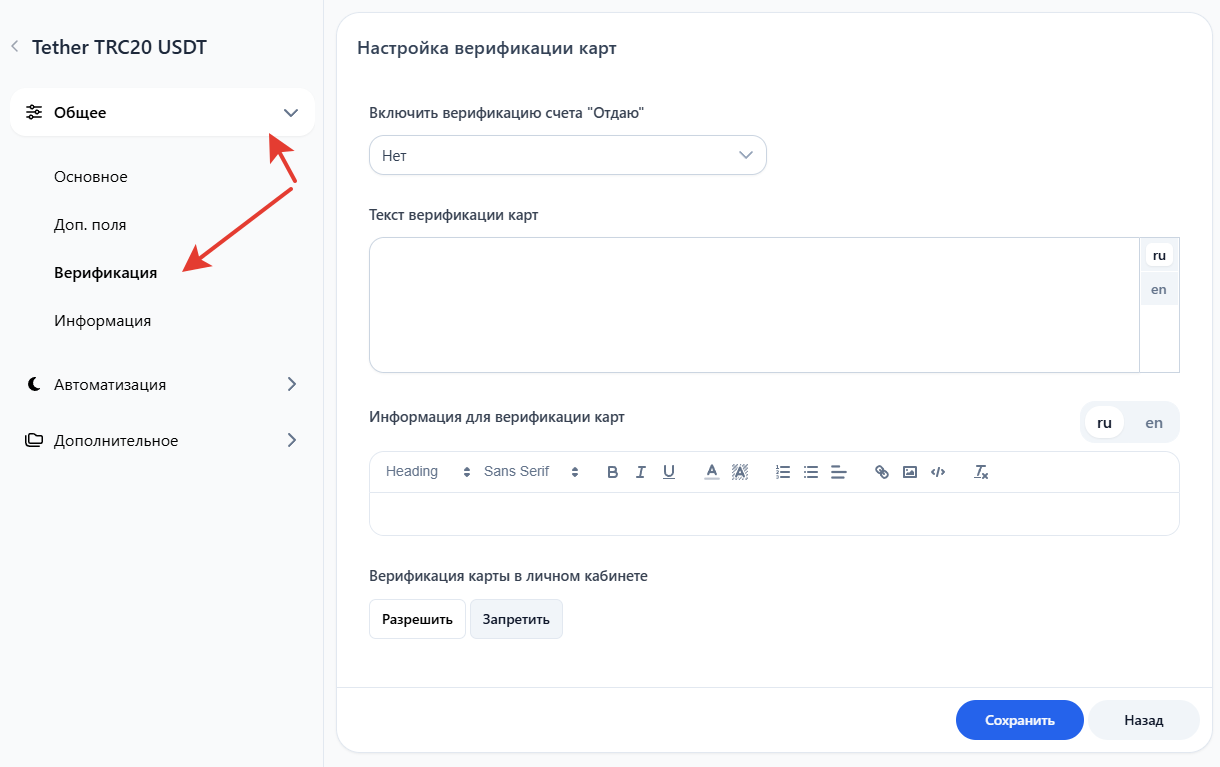Screen dimensions: 1220x767
Task: Toggle bold formatting in the editor
Action: pyautogui.click(x=613, y=472)
